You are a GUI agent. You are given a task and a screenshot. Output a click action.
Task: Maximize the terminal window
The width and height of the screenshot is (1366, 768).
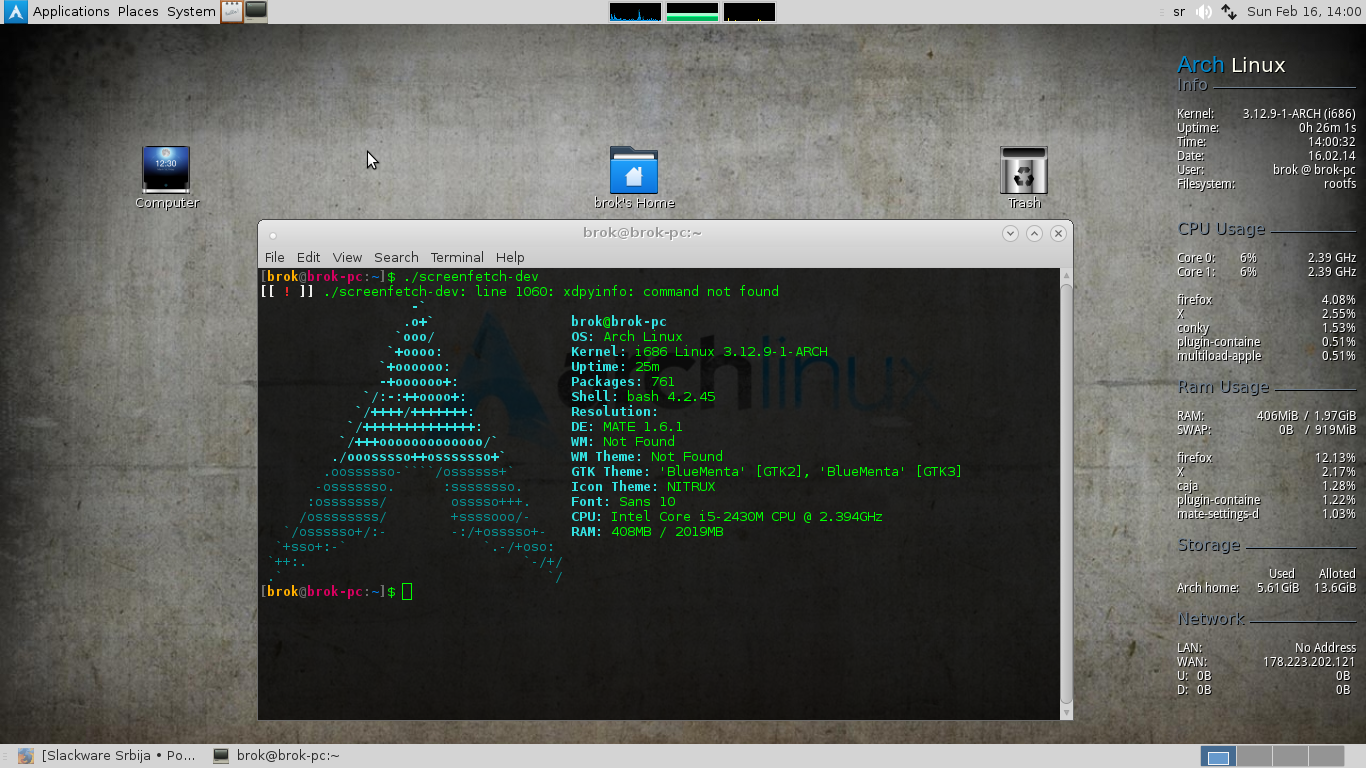coord(1034,233)
